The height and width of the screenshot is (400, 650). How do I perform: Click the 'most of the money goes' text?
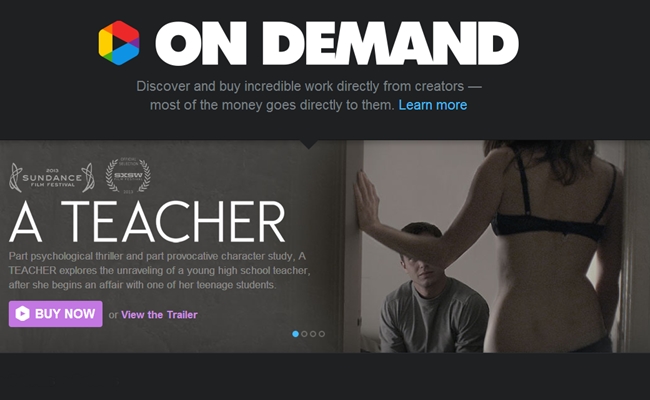[x=272, y=105]
